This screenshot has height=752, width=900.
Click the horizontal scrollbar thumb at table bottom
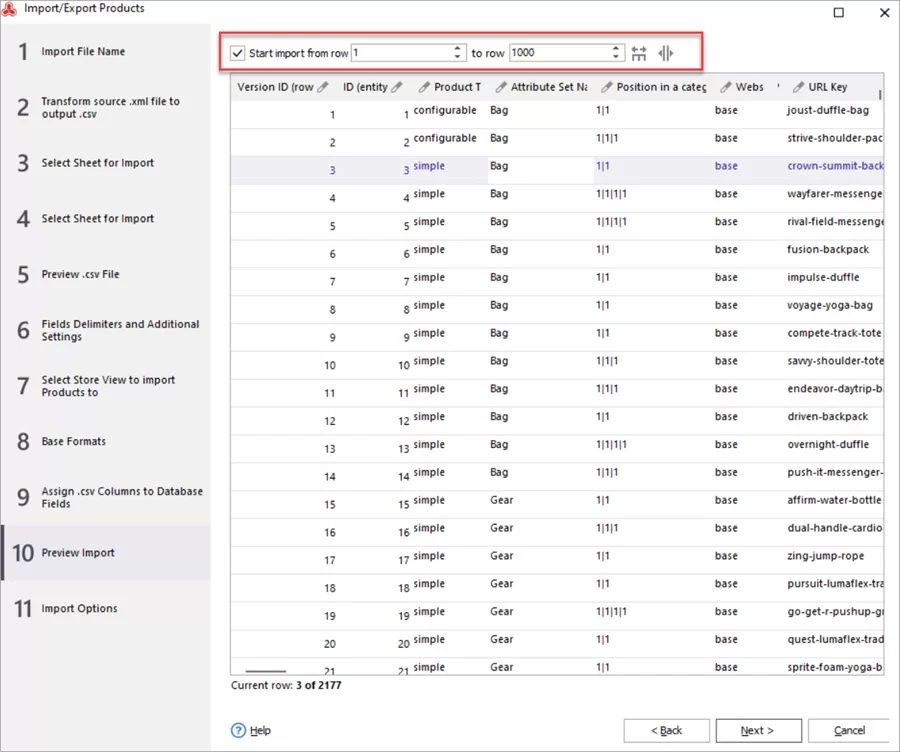(265, 671)
